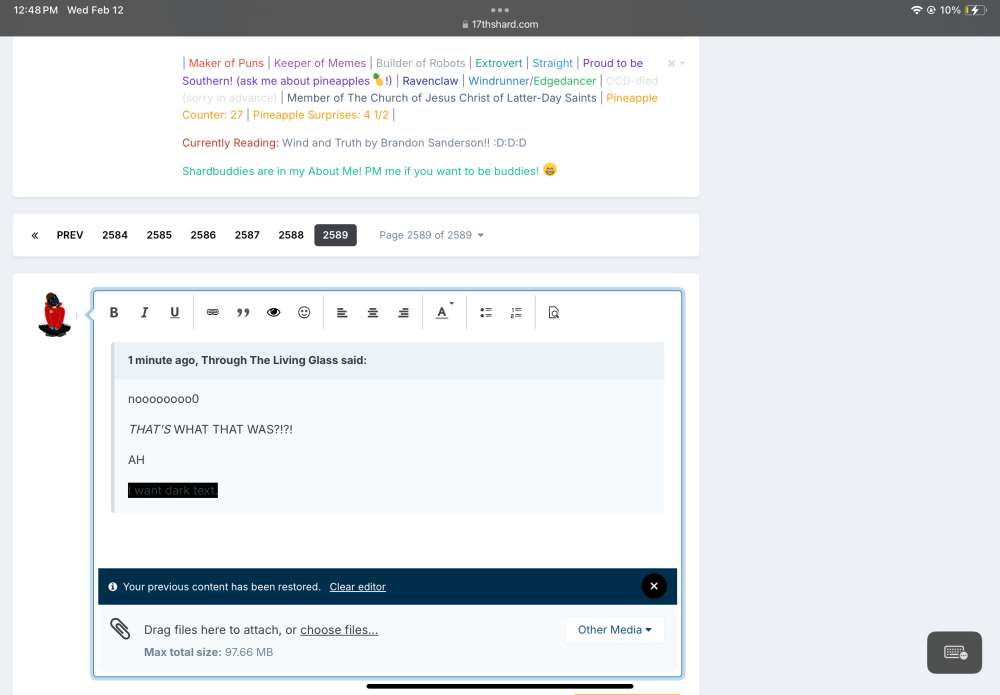Align text left
Screen dimensions: 1000x695
tap(342, 312)
